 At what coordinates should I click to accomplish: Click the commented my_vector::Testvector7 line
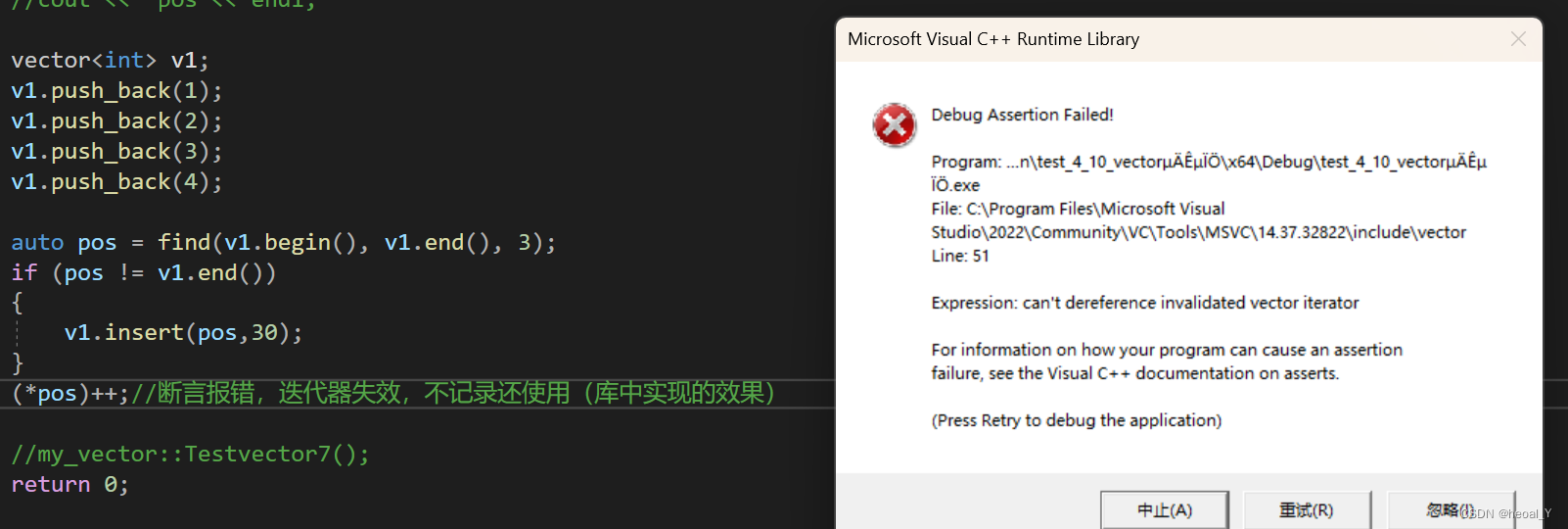(190, 455)
